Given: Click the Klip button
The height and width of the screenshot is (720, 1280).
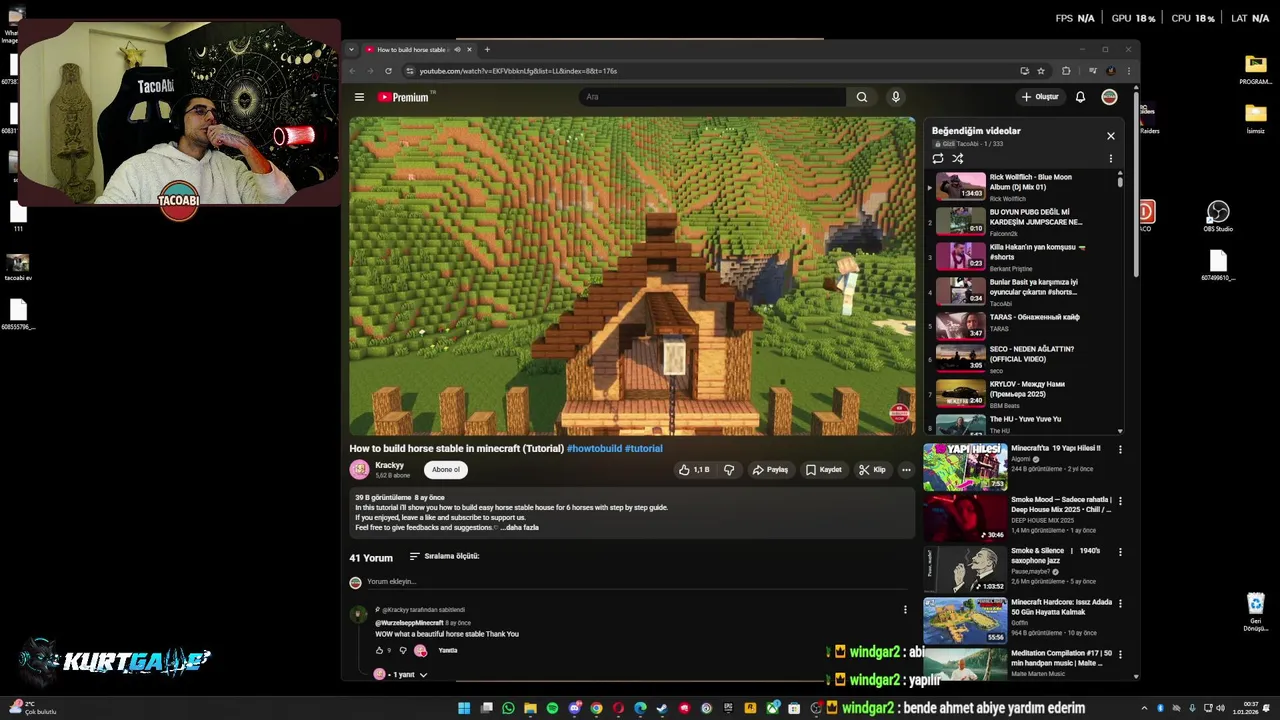Looking at the screenshot, I should (872, 469).
